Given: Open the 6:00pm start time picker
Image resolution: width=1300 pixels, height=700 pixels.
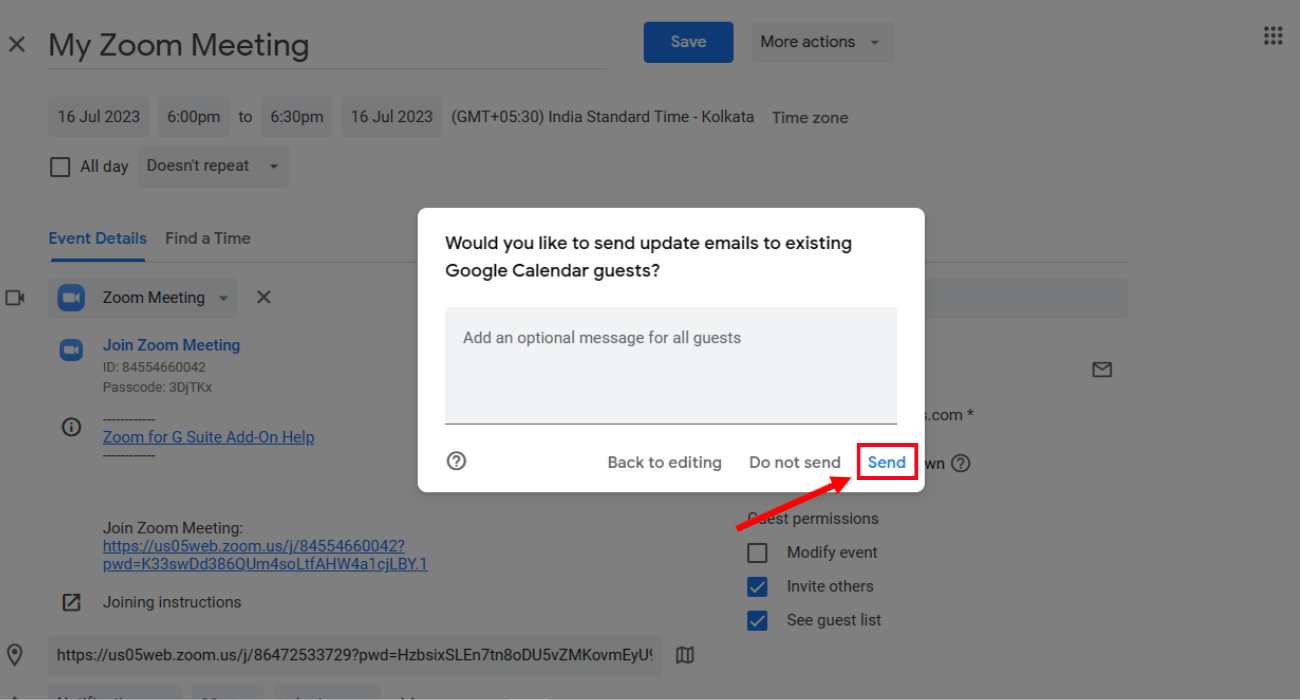Looking at the screenshot, I should click(194, 117).
